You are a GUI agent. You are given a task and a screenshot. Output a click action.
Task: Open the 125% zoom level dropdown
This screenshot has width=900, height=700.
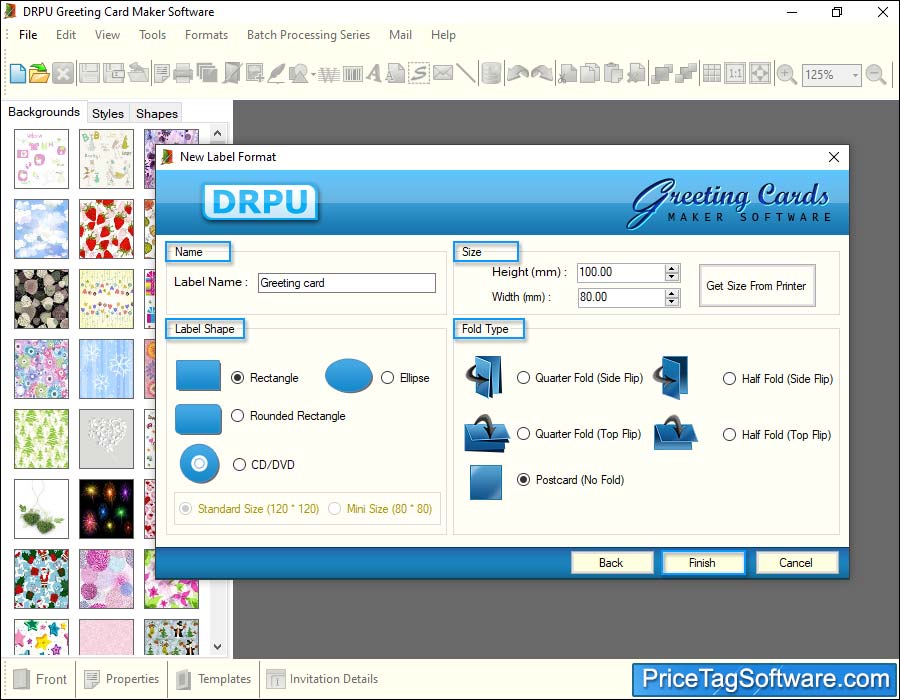pos(855,75)
